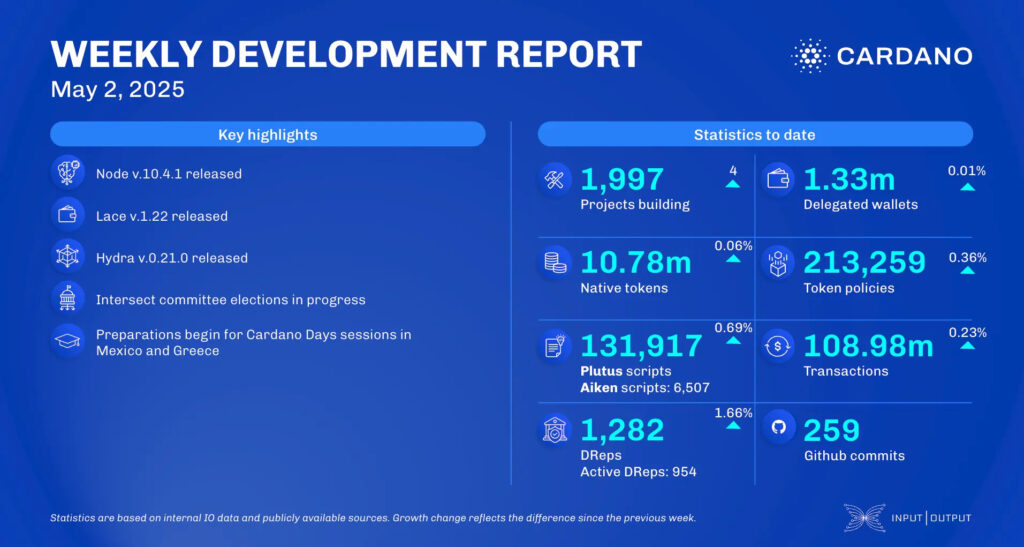Click the 259 commits figure

832,430
